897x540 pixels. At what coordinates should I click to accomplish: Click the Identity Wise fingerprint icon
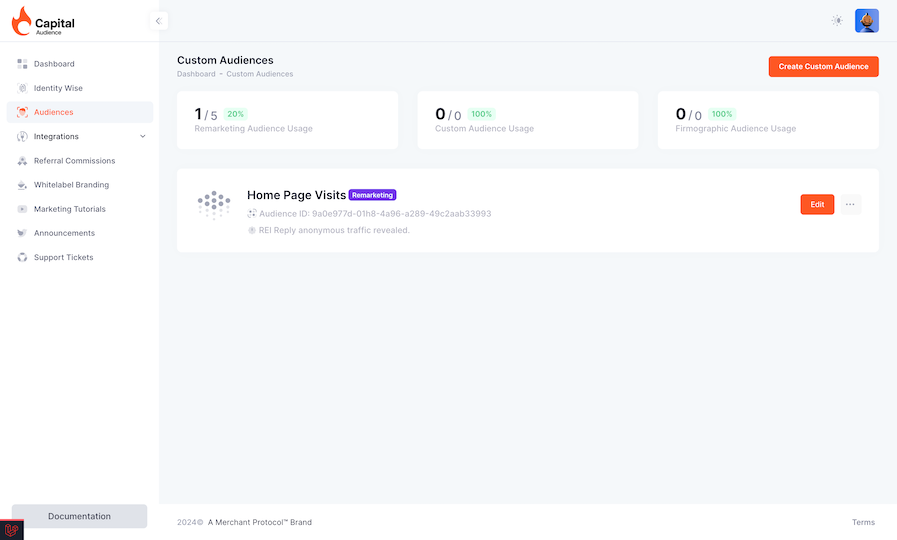[x=22, y=88]
